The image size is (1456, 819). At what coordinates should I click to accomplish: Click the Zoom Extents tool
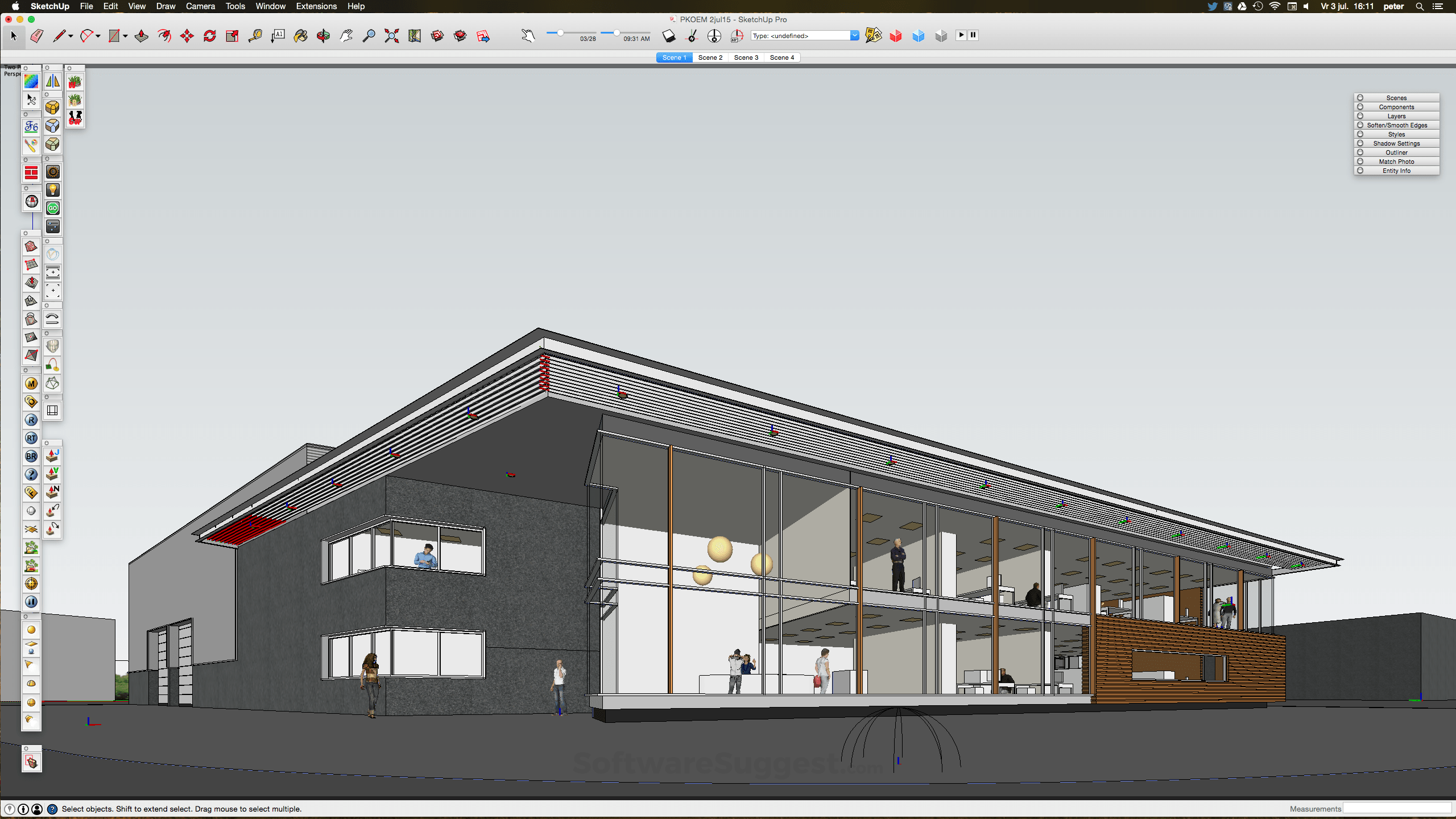click(393, 36)
